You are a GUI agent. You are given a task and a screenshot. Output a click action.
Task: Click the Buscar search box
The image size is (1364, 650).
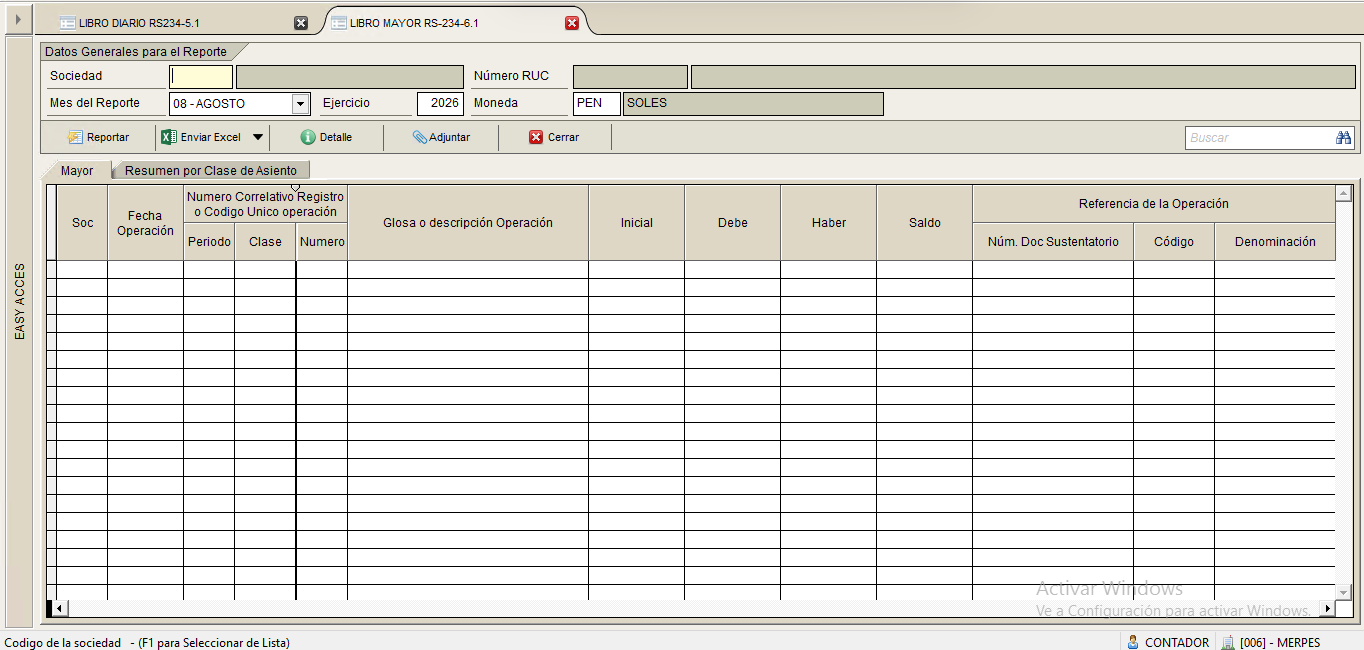click(x=1259, y=137)
